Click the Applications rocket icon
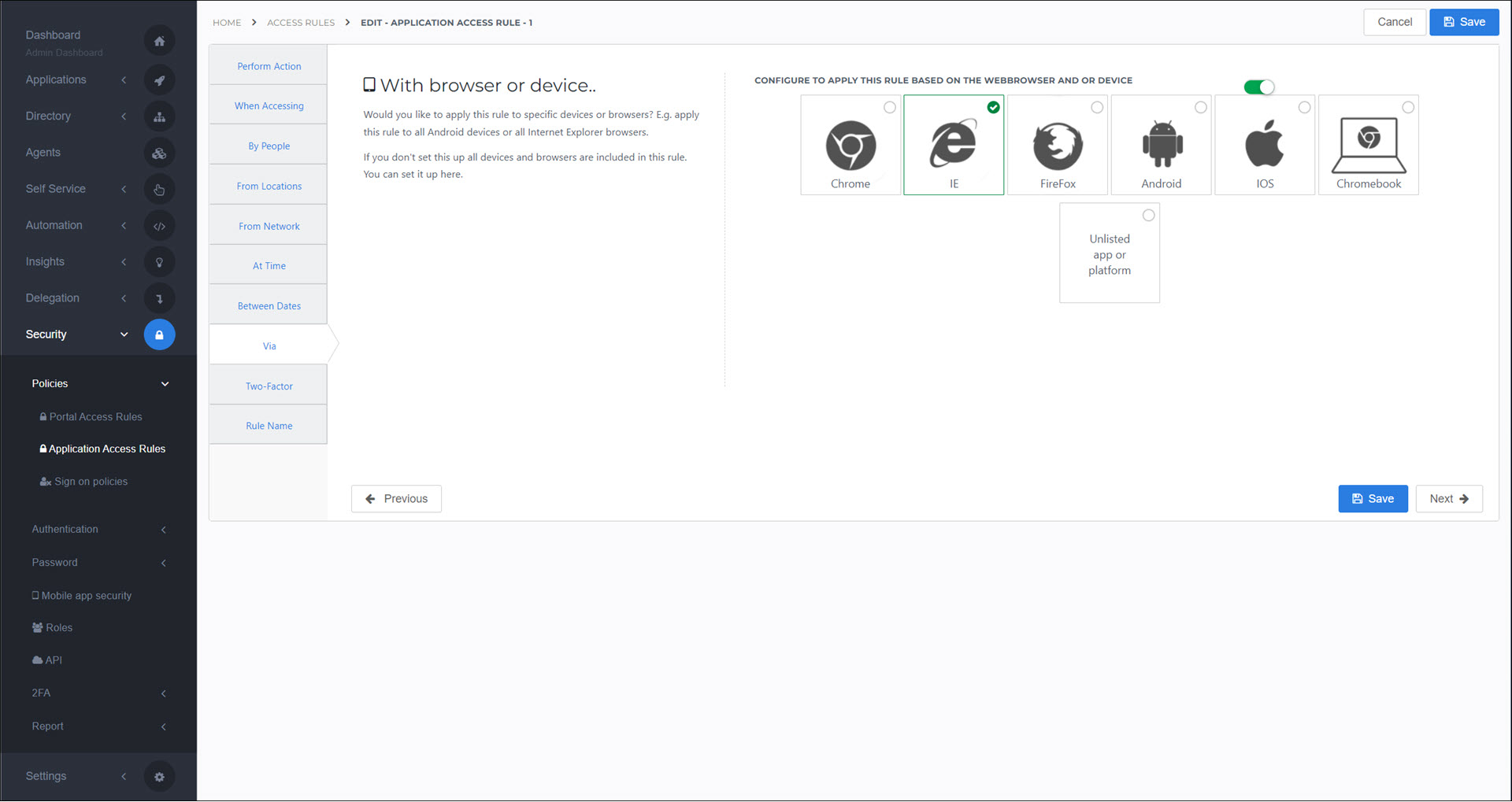Image resolution: width=1512 pixels, height=802 pixels. [x=159, y=79]
